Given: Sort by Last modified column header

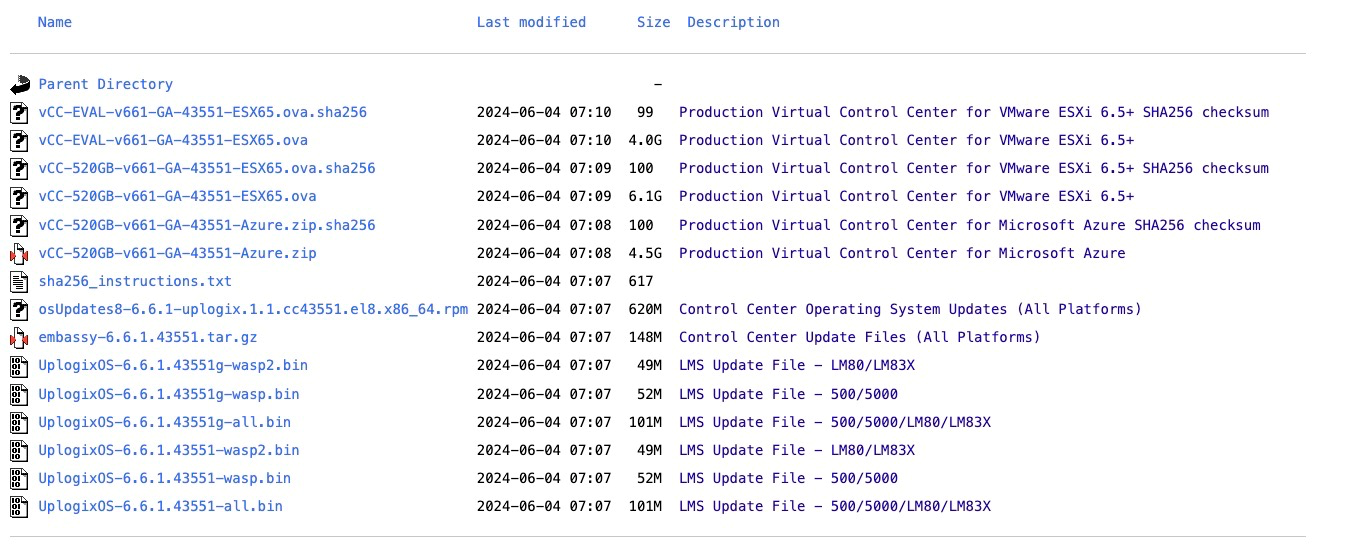Looking at the screenshot, I should [x=531, y=22].
